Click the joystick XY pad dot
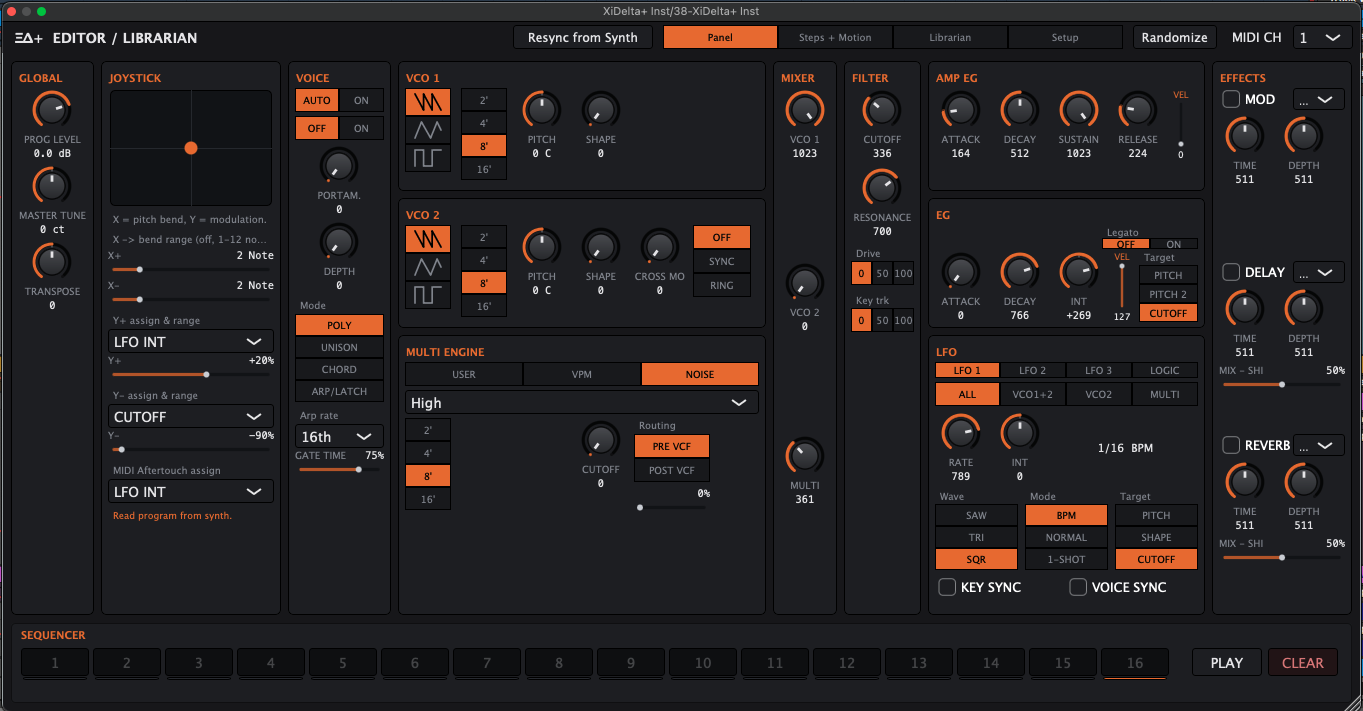This screenshot has height=711, width=1363. coord(191,148)
